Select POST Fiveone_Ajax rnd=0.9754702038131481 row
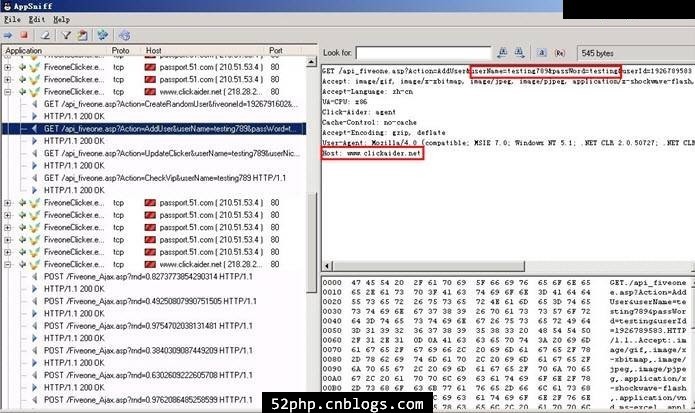 [148, 326]
